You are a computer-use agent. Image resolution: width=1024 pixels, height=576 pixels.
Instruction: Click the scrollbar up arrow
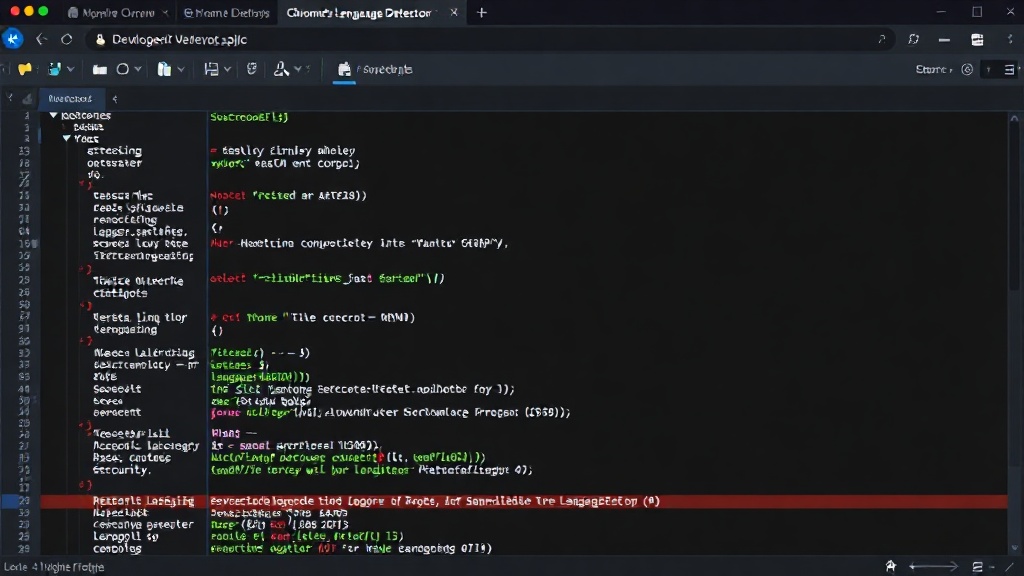[1014, 118]
